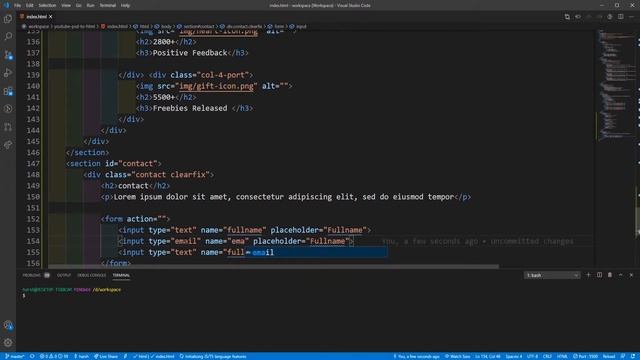The height and width of the screenshot is (360, 640).
Task: Click Watch Sass in status bar
Action: [458, 356]
